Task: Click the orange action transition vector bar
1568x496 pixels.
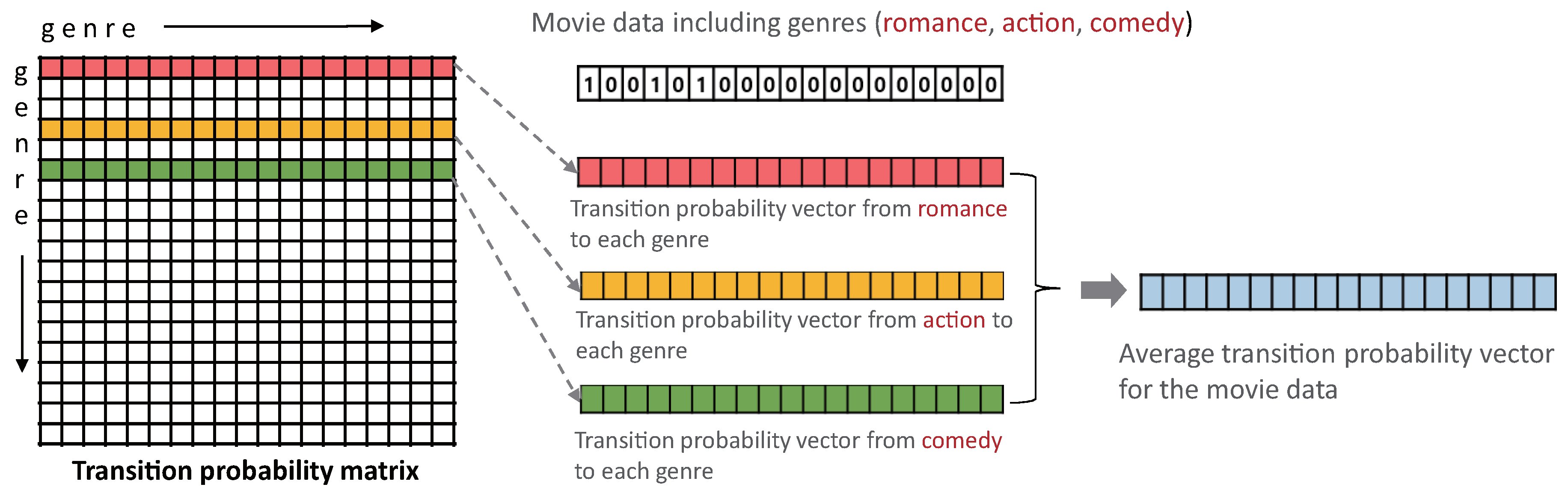Action: 791,286
